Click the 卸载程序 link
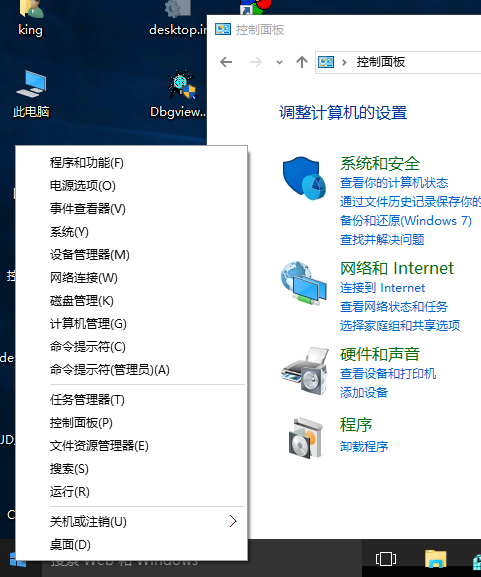Image resolution: width=481 pixels, height=577 pixels. tap(364, 447)
